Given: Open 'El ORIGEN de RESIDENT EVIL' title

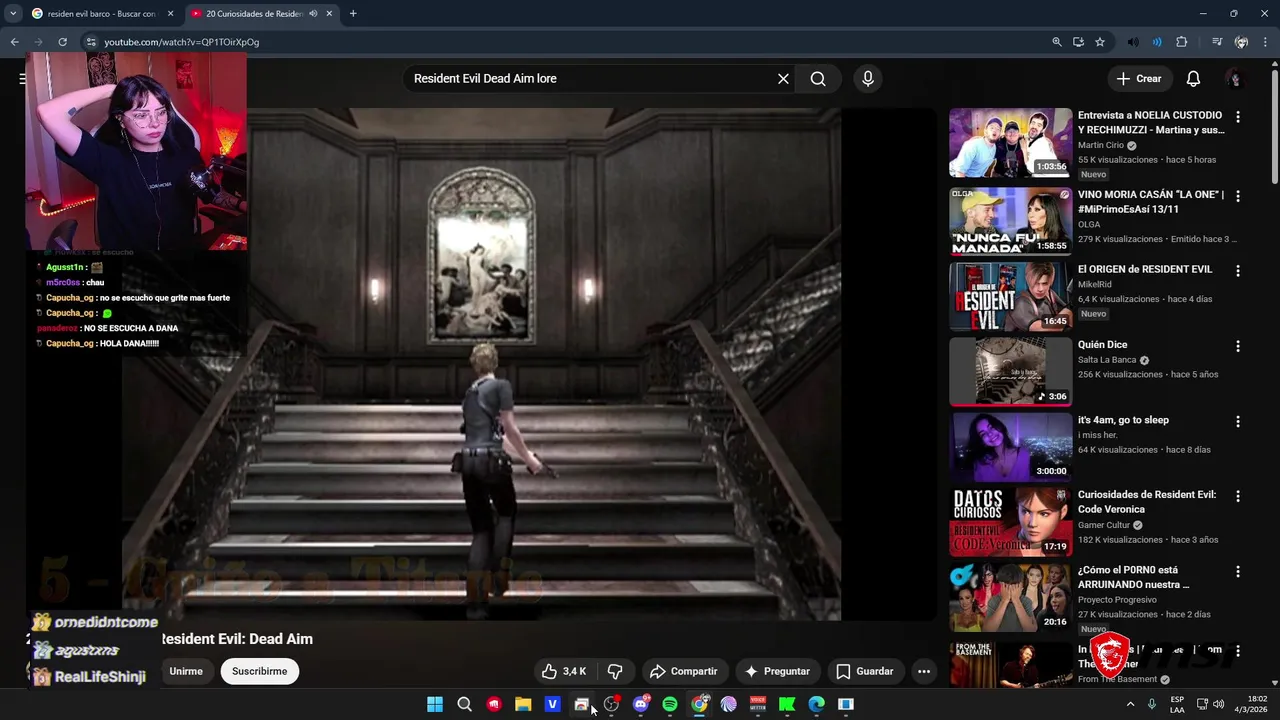Looking at the screenshot, I should tap(1144, 270).
